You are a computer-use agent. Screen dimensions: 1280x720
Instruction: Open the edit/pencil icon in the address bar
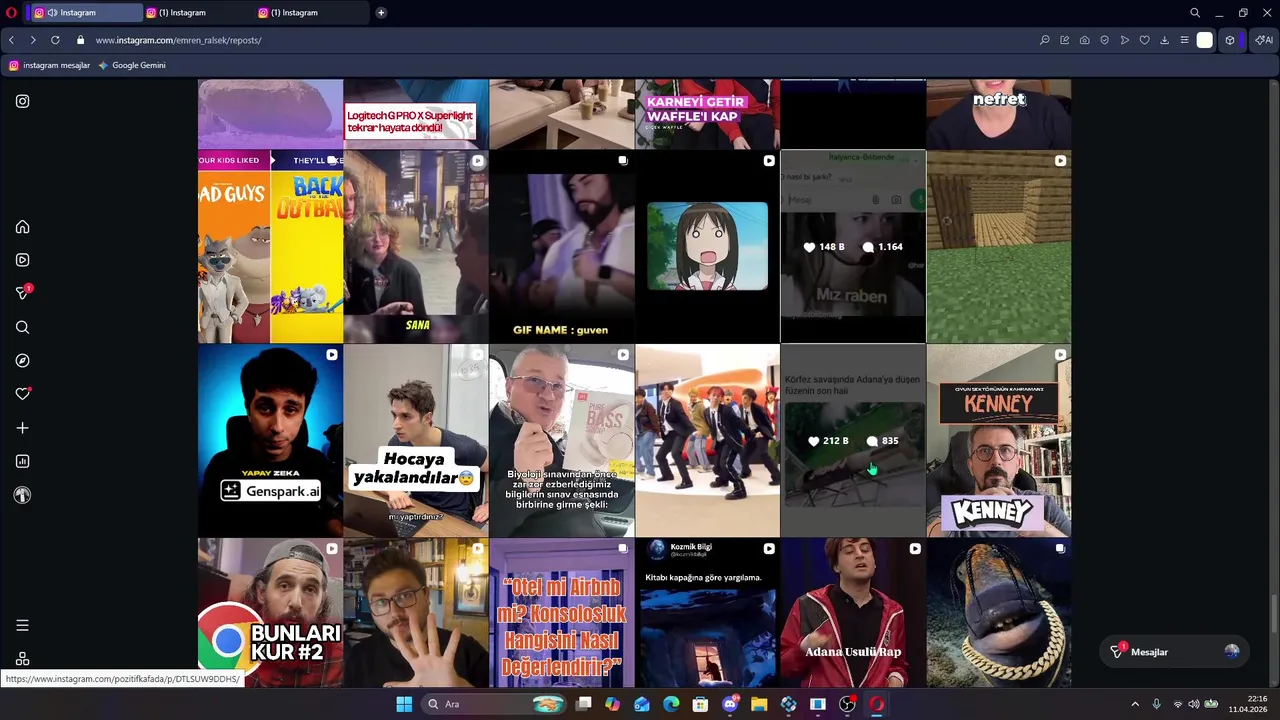click(x=1065, y=40)
